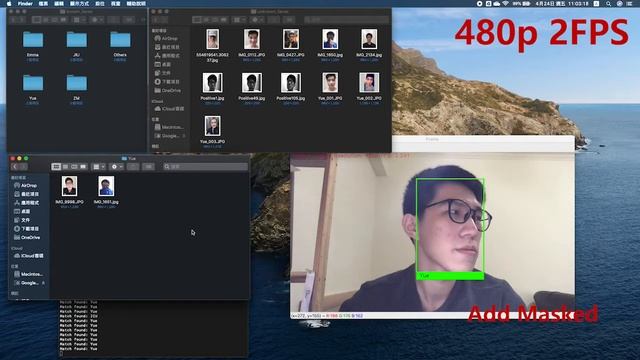640x360 pixels.
Task: Open 文件 in Yue window sidebar
Action: coord(22,220)
